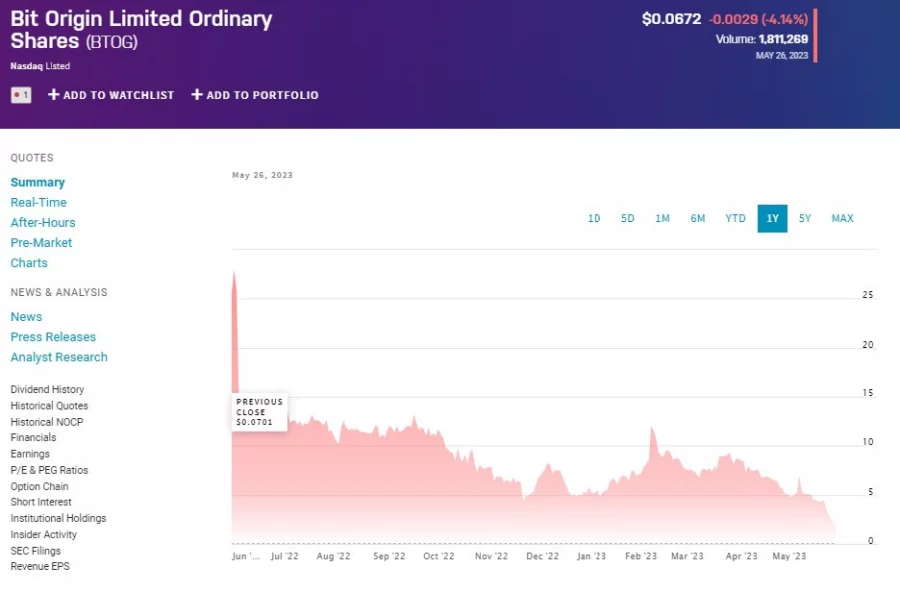Open Analyst Research

(59, 357)
